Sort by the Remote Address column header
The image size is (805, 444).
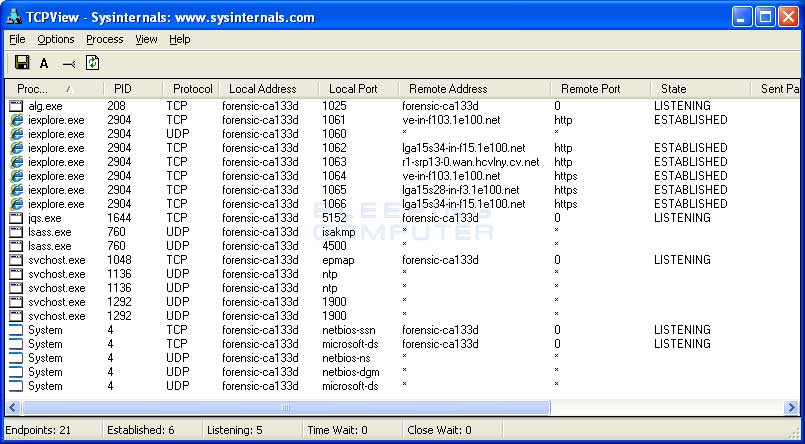tap(474, 89)
